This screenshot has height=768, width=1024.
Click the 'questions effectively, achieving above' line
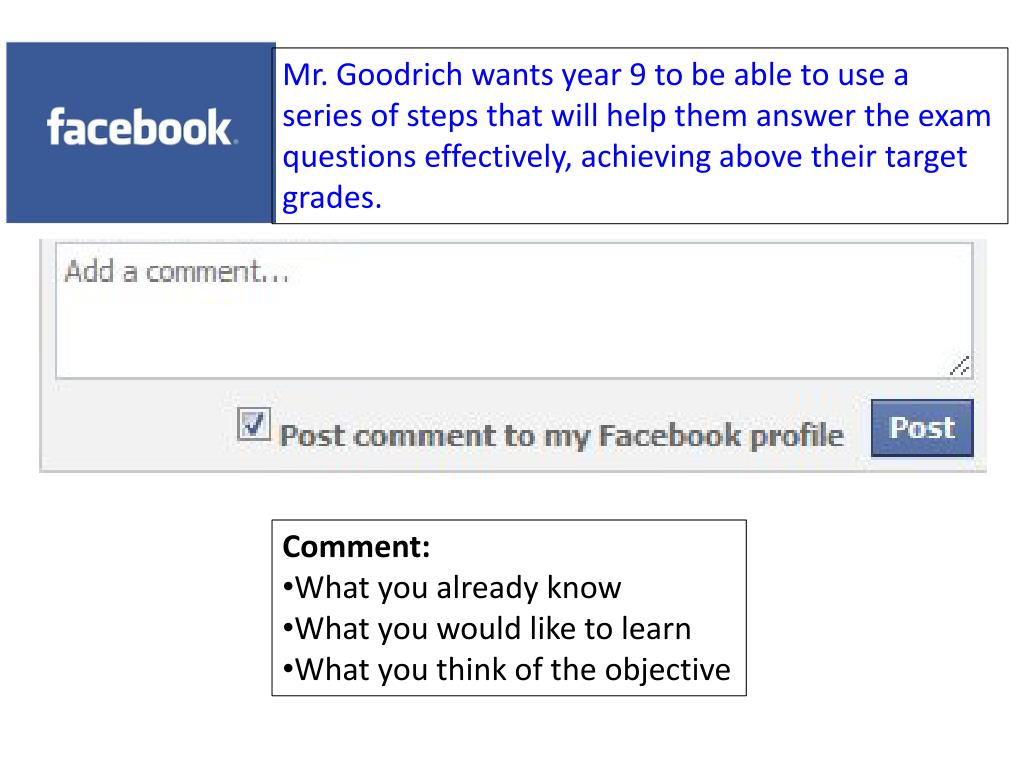click(x=624, y=157)
